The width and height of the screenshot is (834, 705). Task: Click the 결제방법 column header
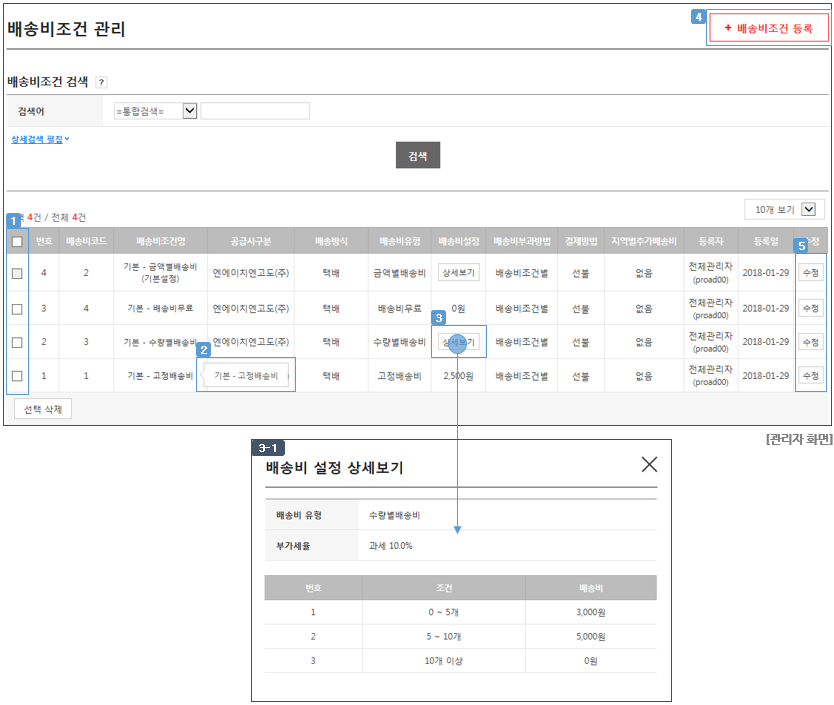coord(581,241)
